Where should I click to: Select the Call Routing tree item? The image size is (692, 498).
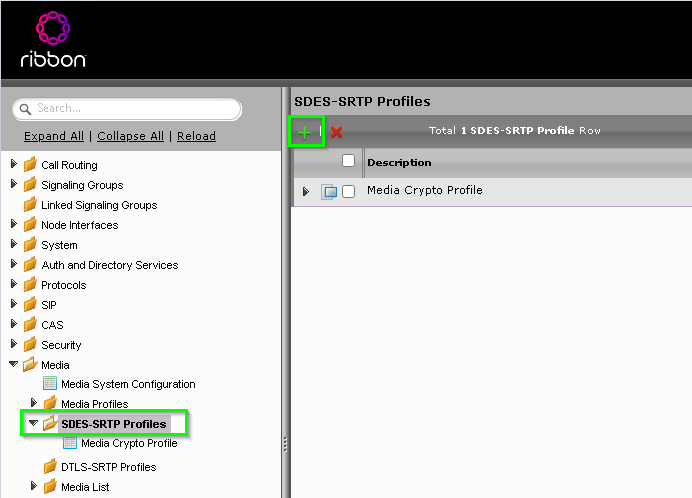click(x=69, y=165)
